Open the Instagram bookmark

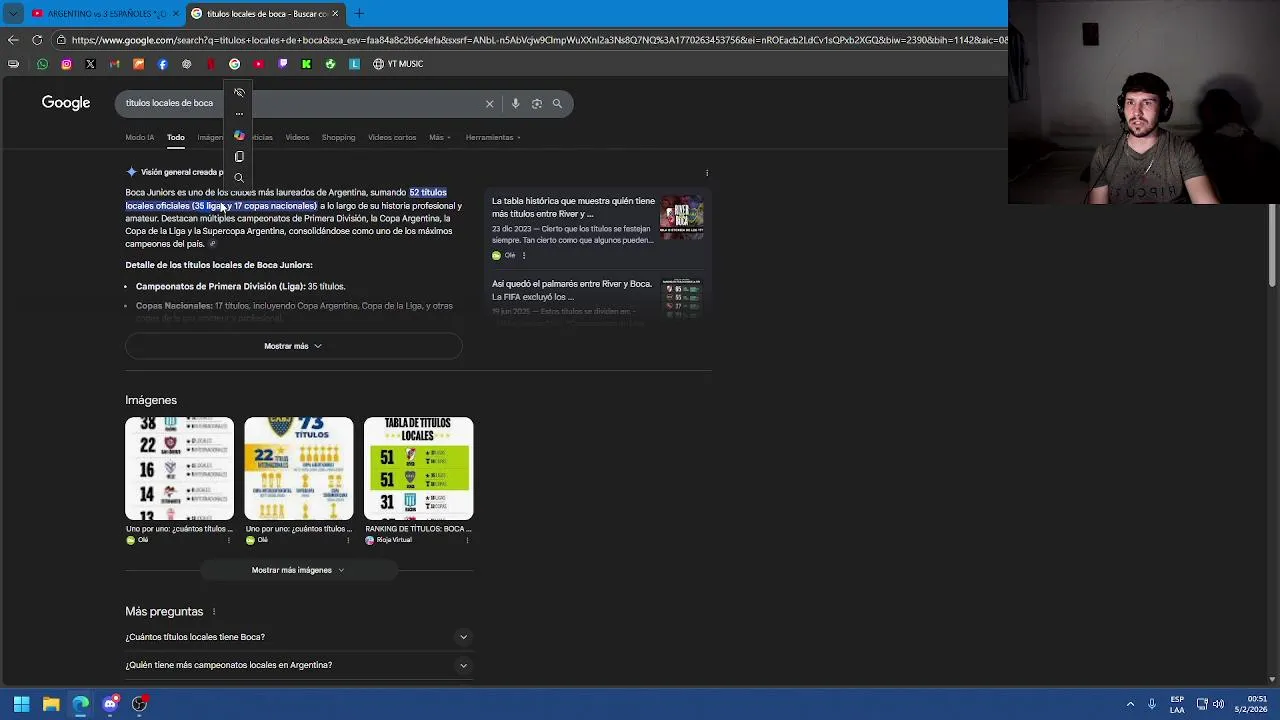pos(66,64)
